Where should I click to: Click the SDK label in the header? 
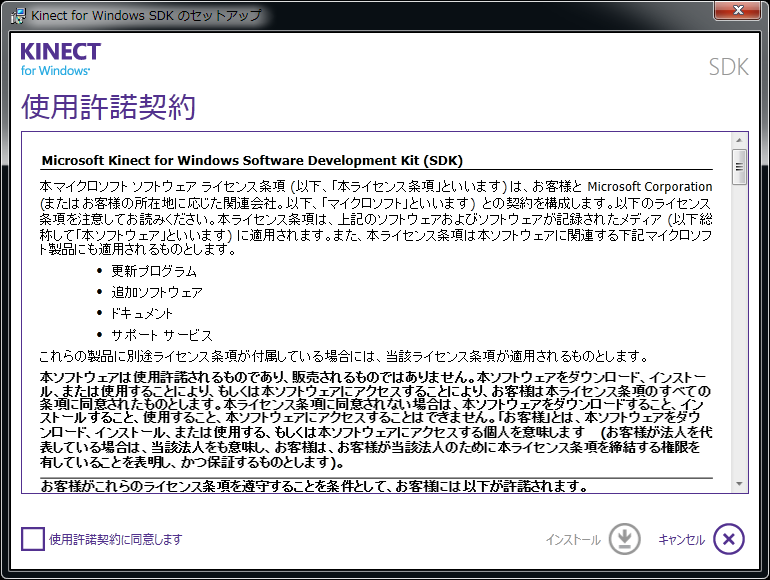pyautogui.click(x=728, y=67)
